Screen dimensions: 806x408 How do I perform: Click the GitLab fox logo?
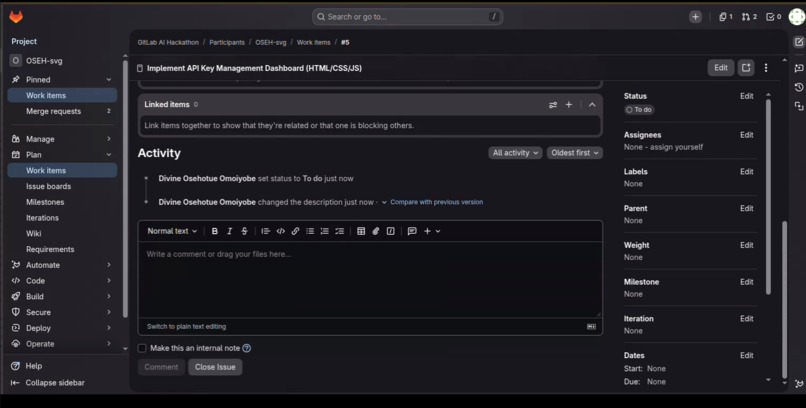16,17
